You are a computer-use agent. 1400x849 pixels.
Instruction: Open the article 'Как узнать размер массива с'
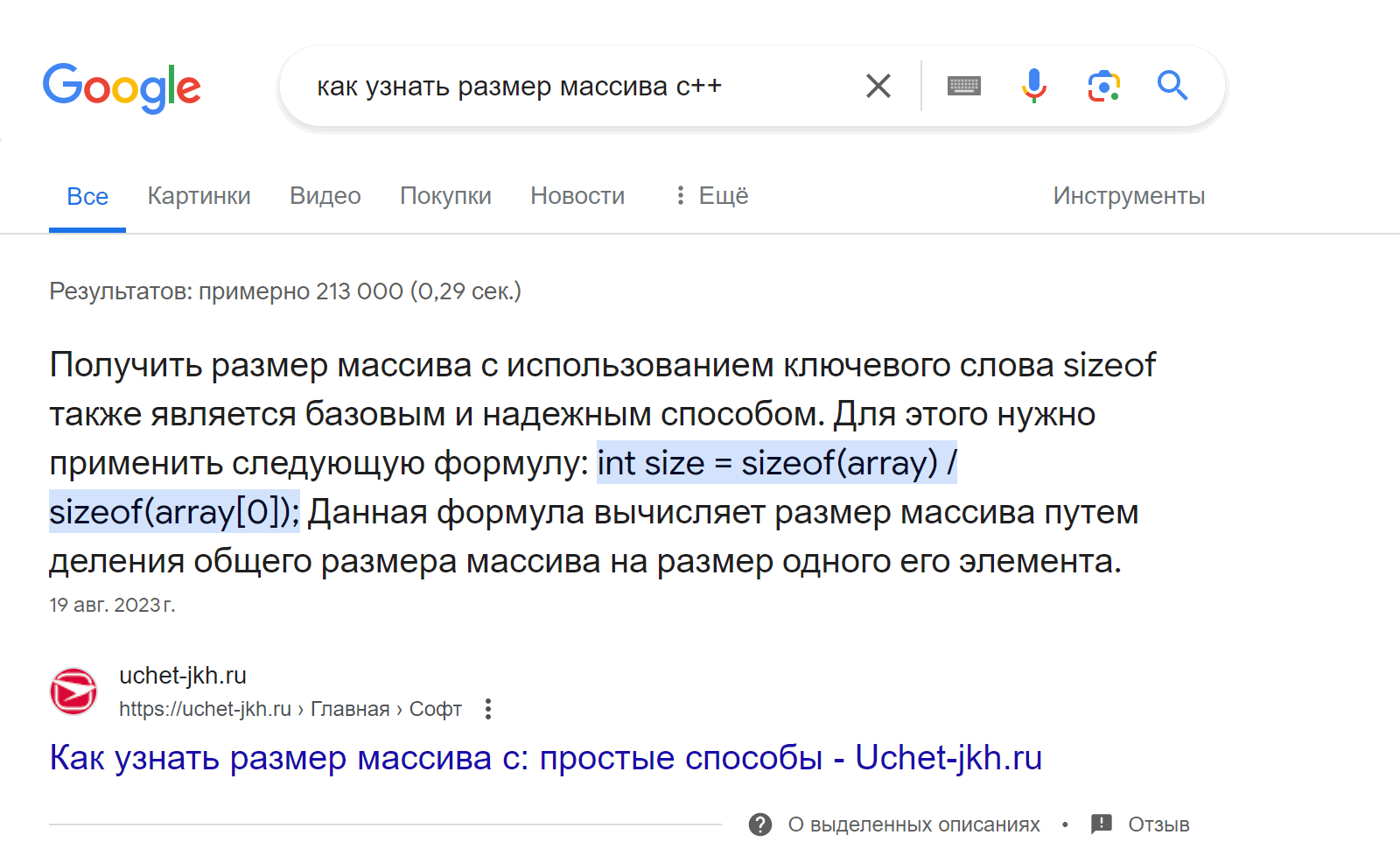pos(545,757)
